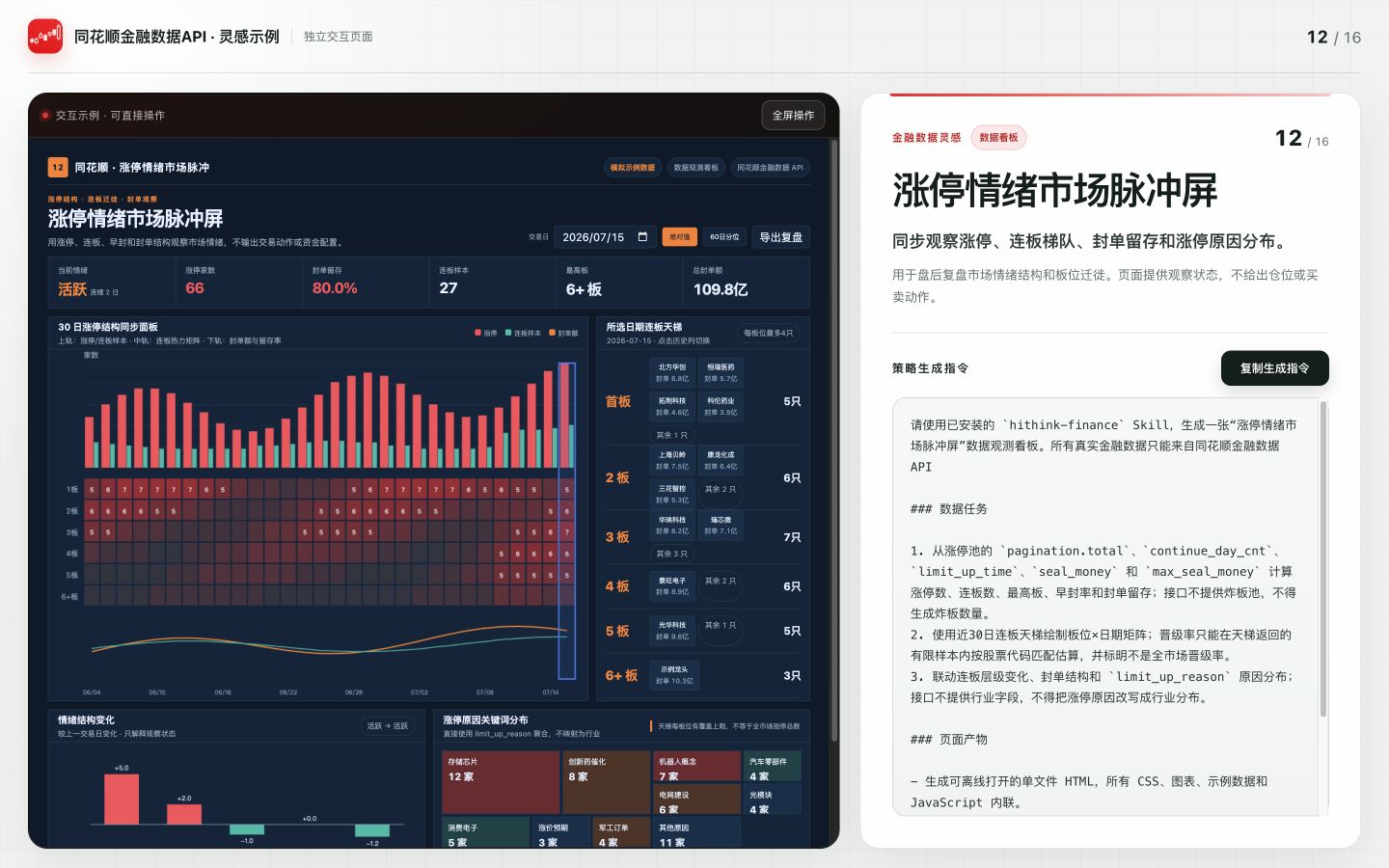Image resolution: width=1389 pixels, height=868 pixels.
Task: Click the 示例龙头 stock card
Action: click(674, 675)
